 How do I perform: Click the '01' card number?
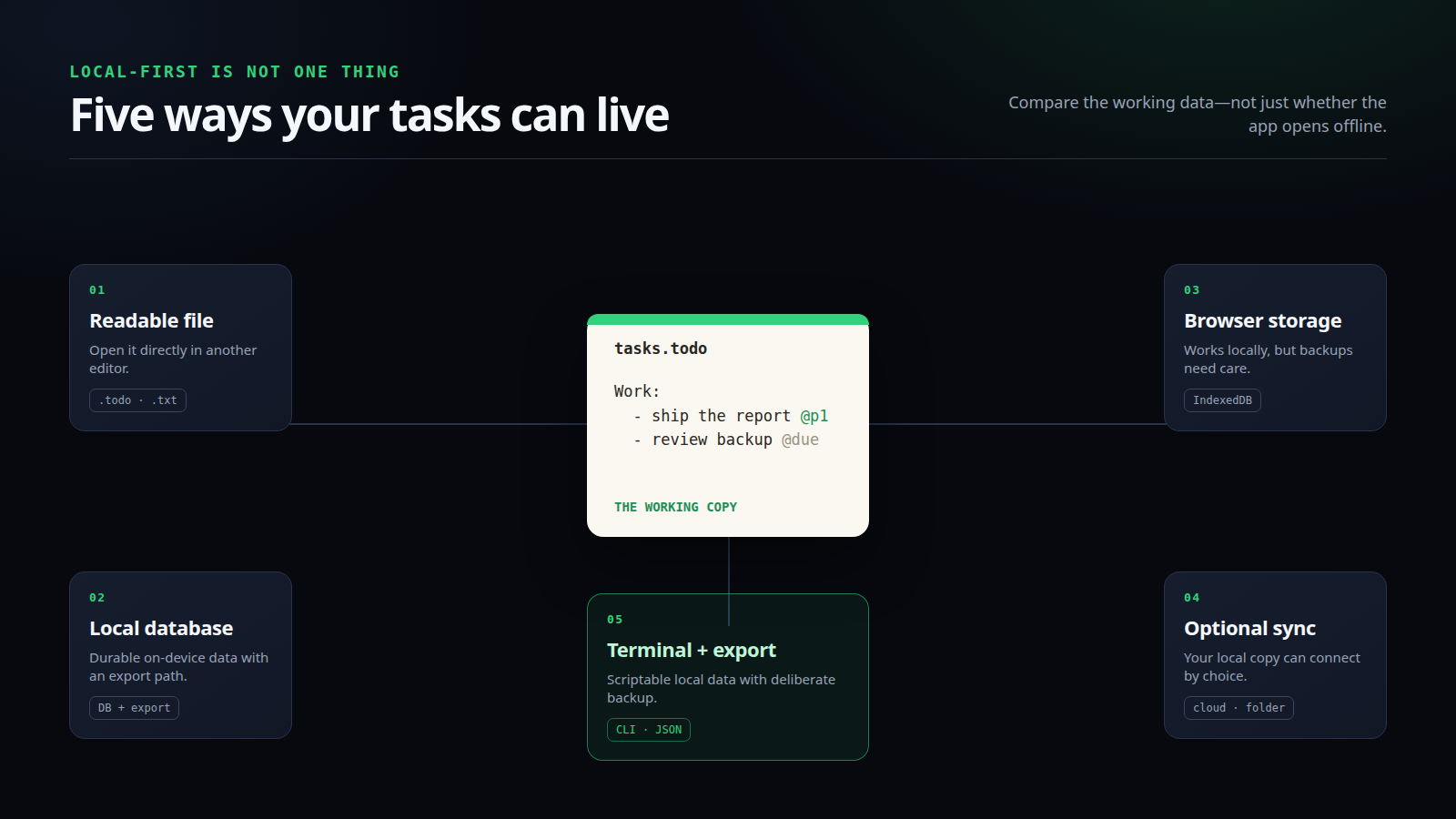tap(97, 290)
